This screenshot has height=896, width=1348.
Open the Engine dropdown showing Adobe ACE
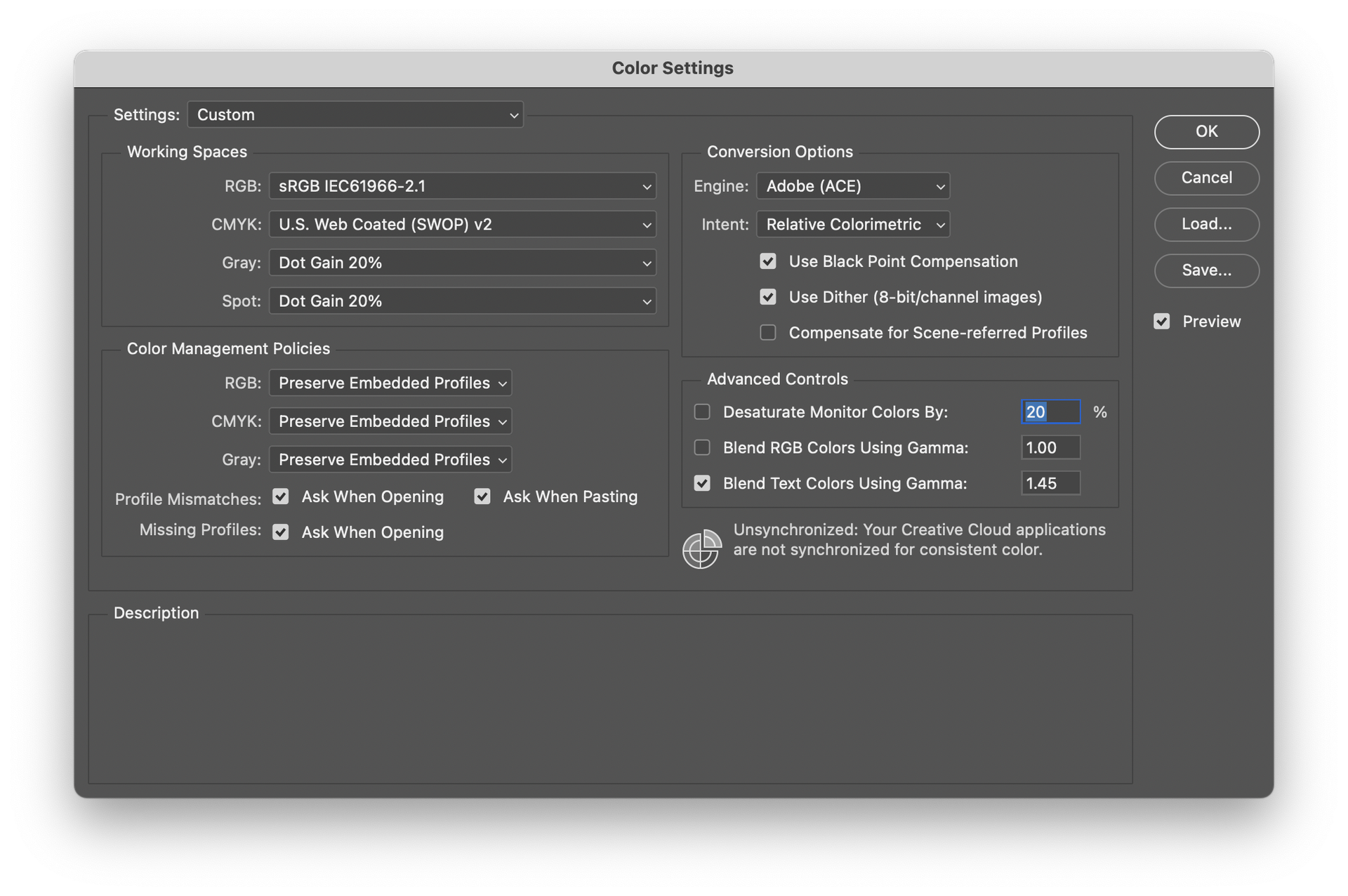click(853, 186)
